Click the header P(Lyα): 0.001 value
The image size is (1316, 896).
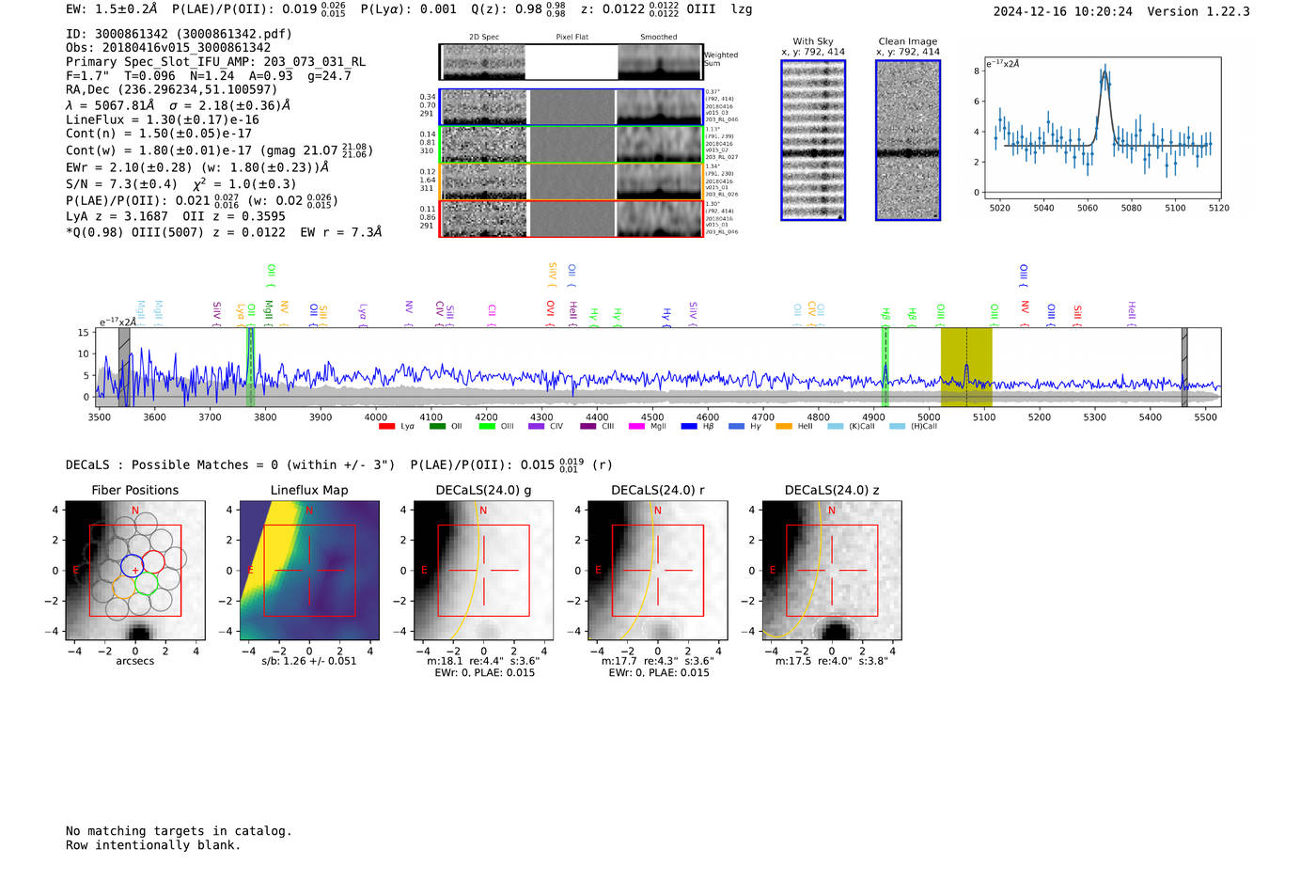pos(409,9)
